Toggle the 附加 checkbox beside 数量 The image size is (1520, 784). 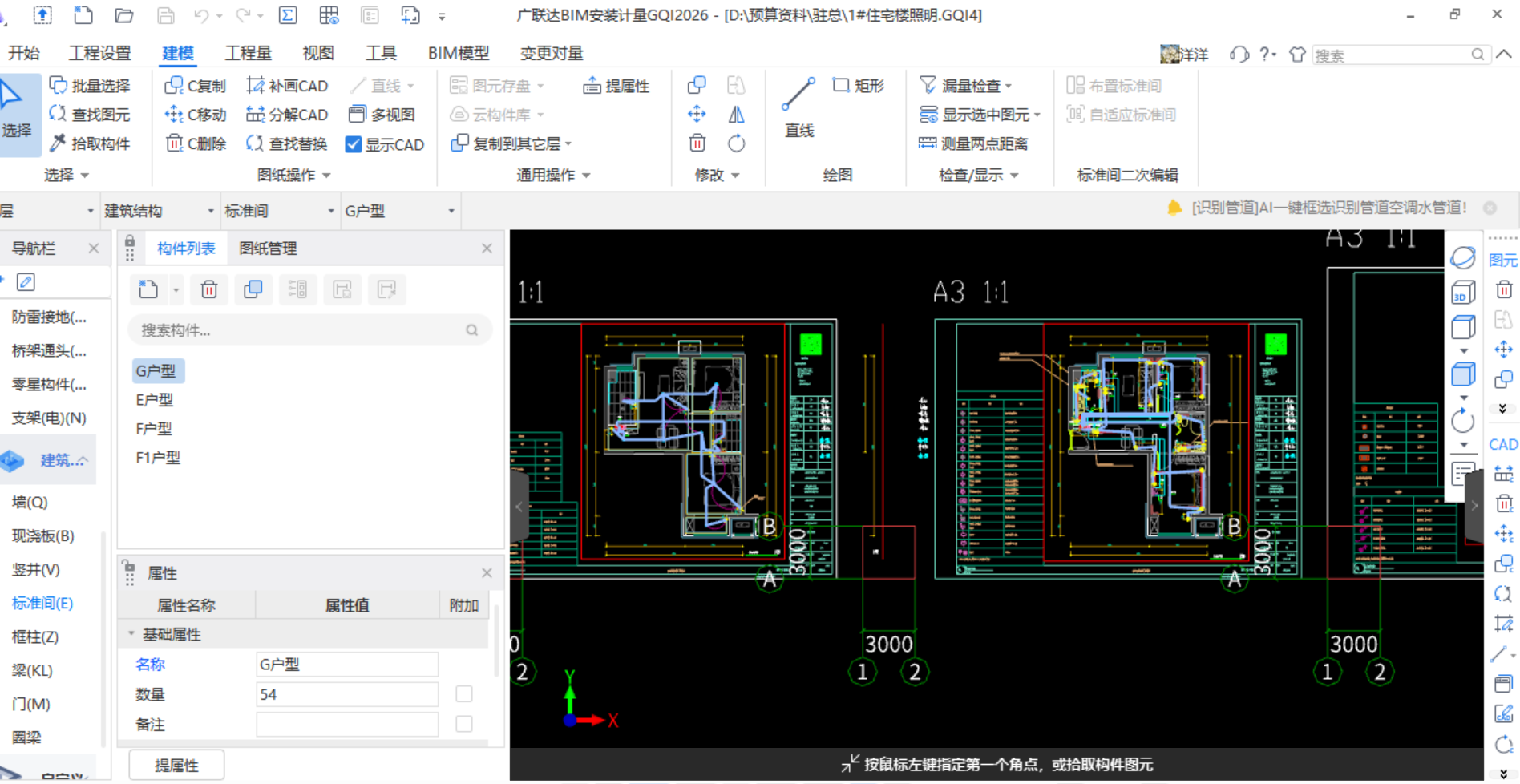point(463,694)
